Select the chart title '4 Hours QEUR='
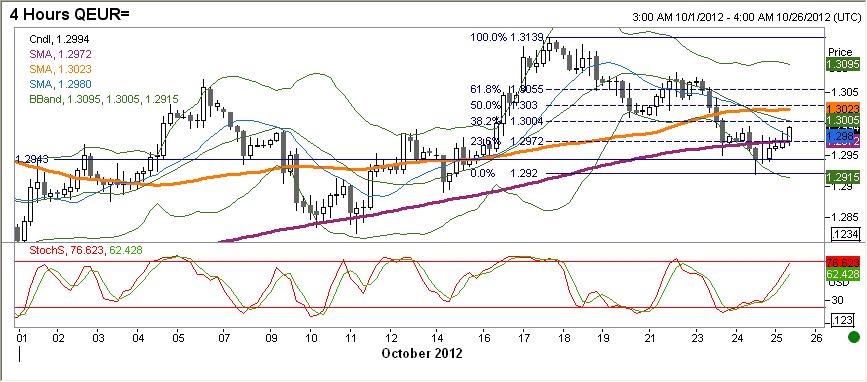This screenshot has height=382, width=867. pos(69,13)
